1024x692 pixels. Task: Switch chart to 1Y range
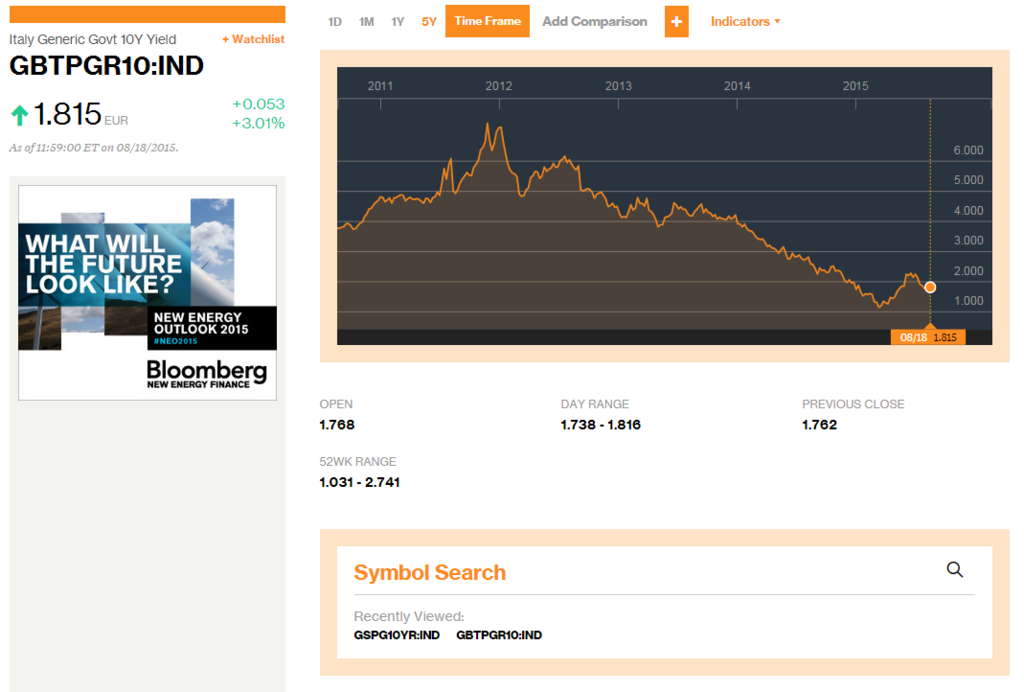point(398,22)
